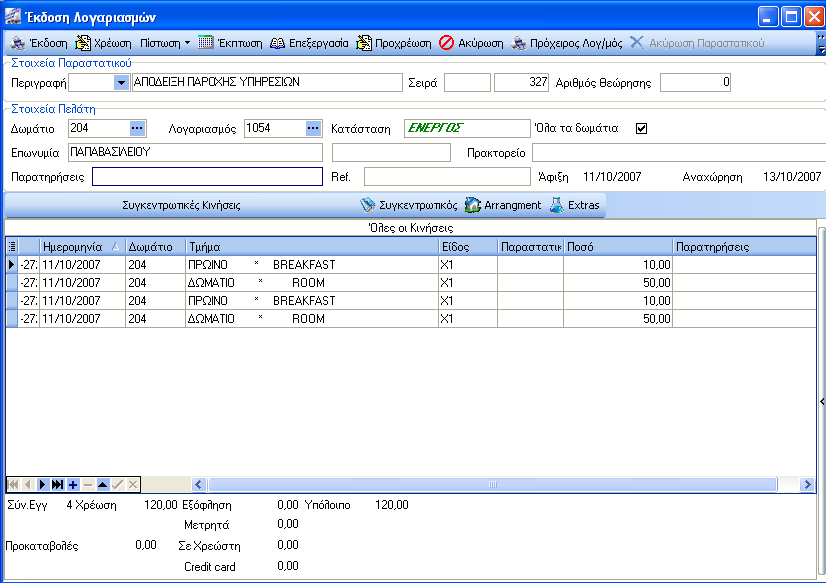
Task: Click the insert record plus button
Action: point(73,485)
